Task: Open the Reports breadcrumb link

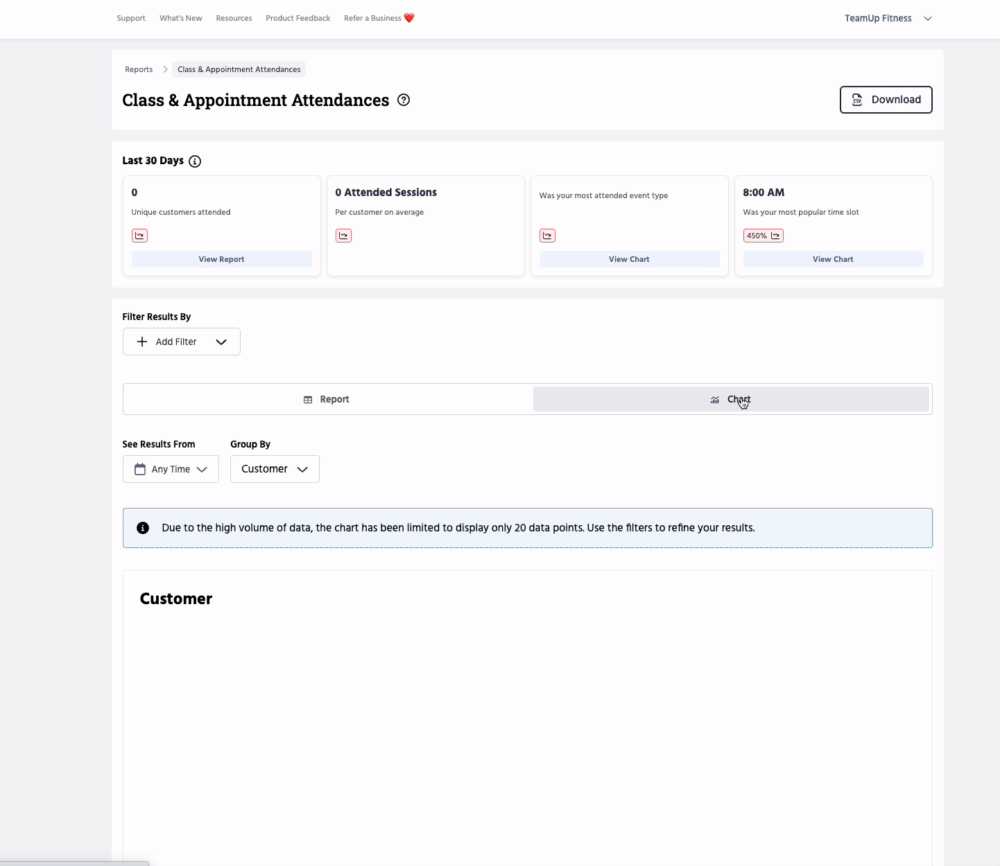Action: tap(139, 70)
